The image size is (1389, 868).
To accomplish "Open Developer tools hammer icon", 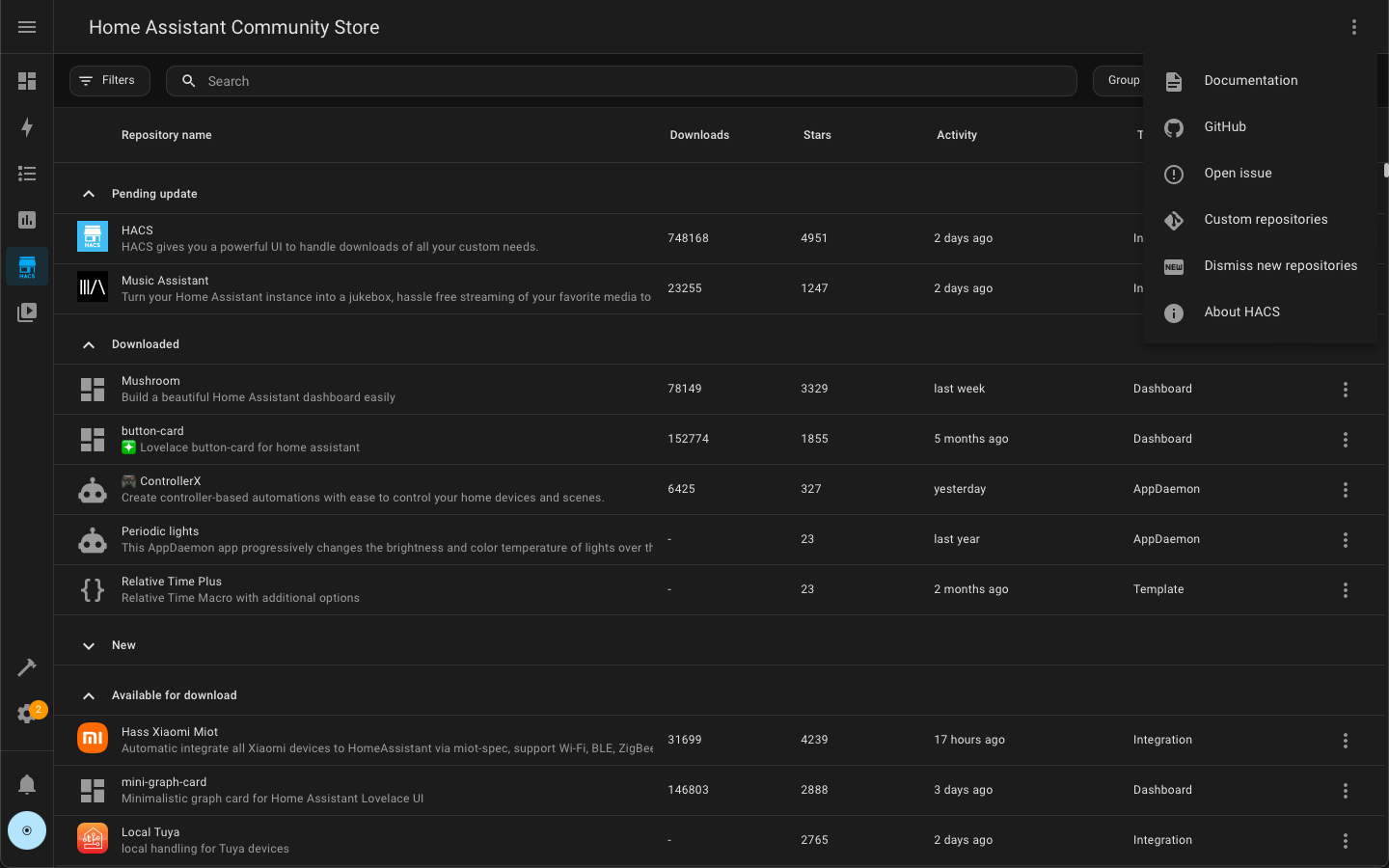I will pyautogui.click(x=27, y=667).
